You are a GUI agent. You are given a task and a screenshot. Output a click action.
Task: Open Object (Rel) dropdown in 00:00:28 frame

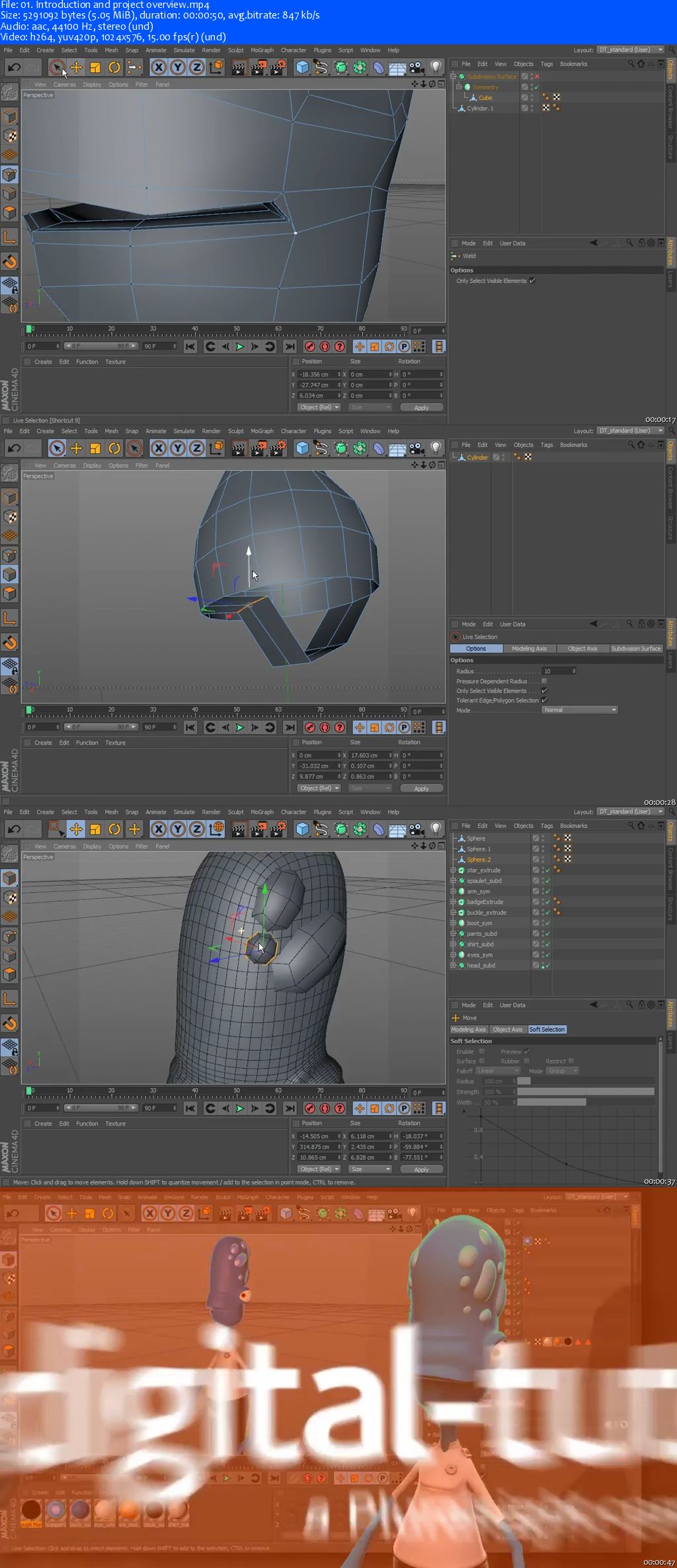(319, 788)
